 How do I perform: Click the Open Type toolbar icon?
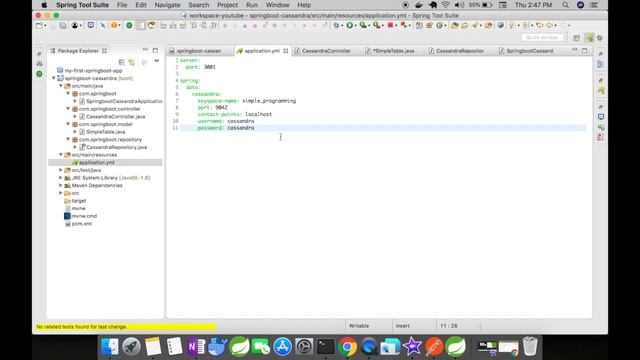pyautogui.click(x=454, y=25)
